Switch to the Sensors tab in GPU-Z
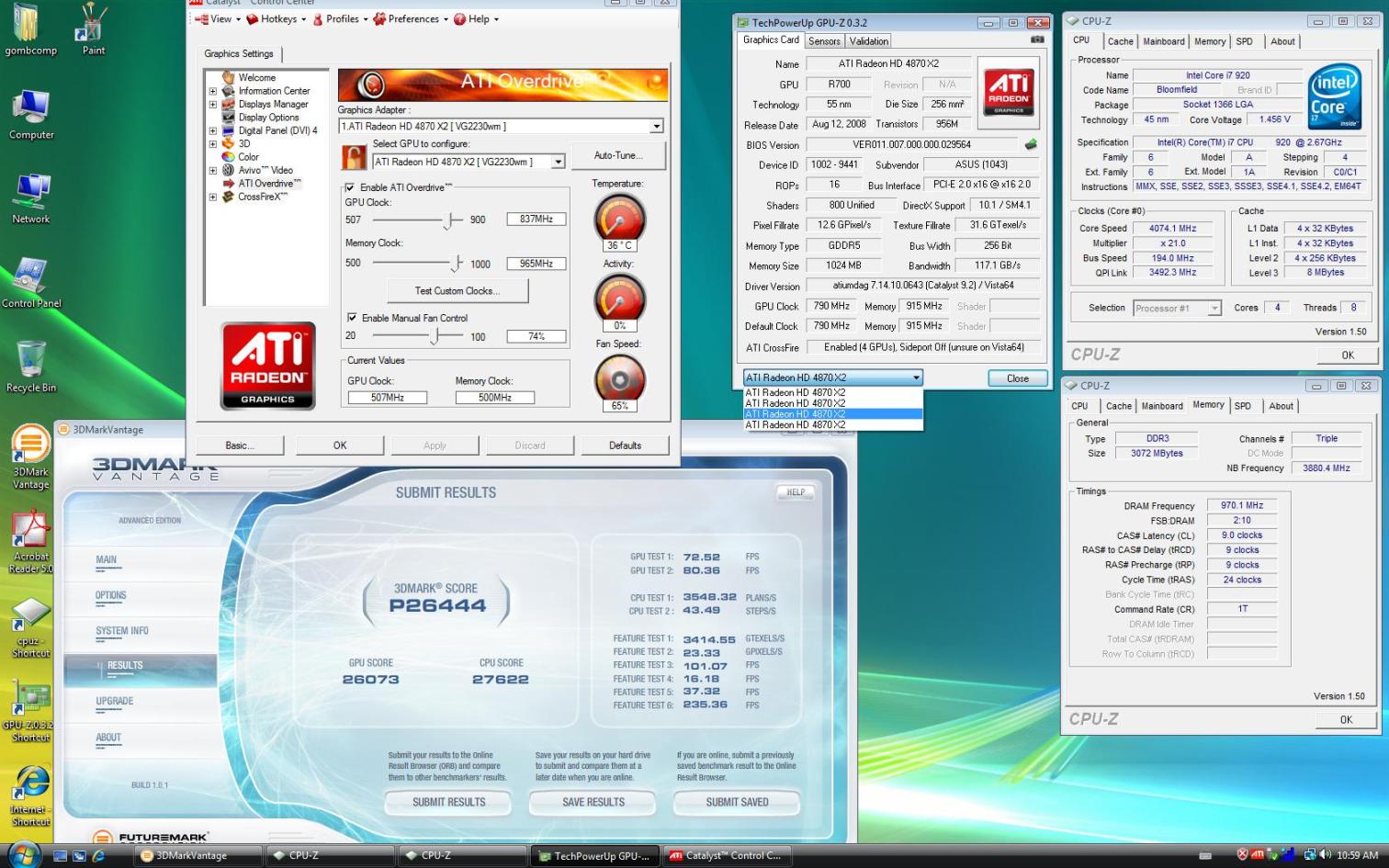This screenshot has width=1389, height=868. 824,41
